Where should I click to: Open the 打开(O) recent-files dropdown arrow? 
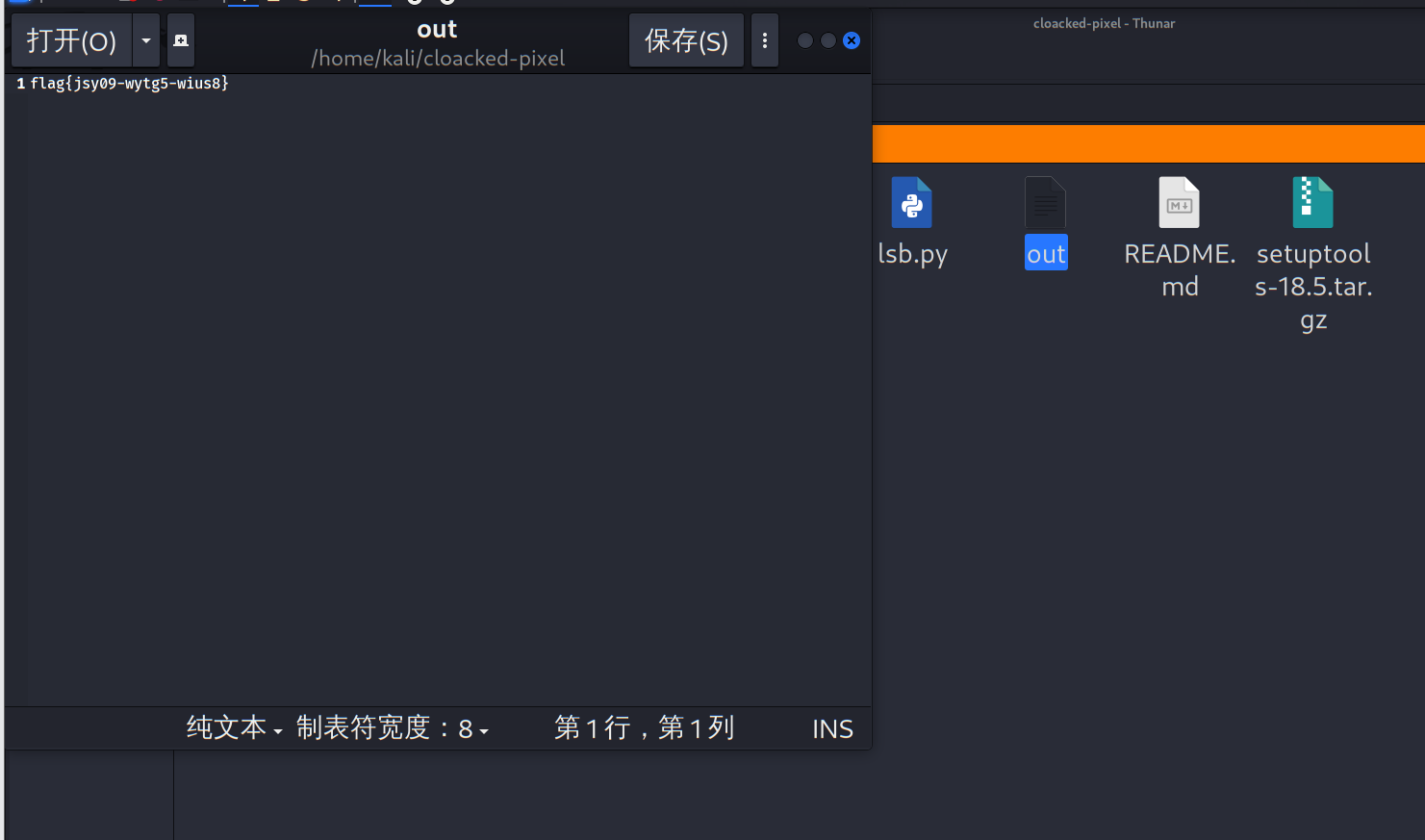[x=146, y=39]
